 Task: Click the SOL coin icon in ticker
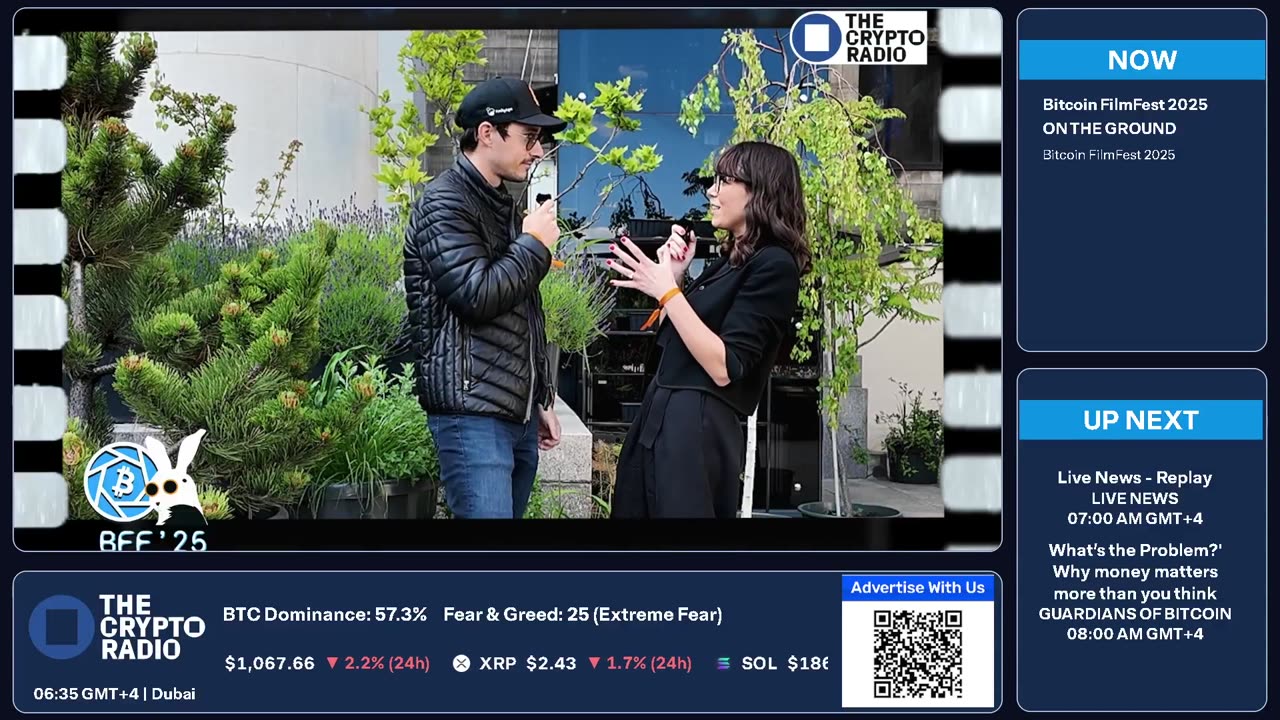(x=724, y=663)
